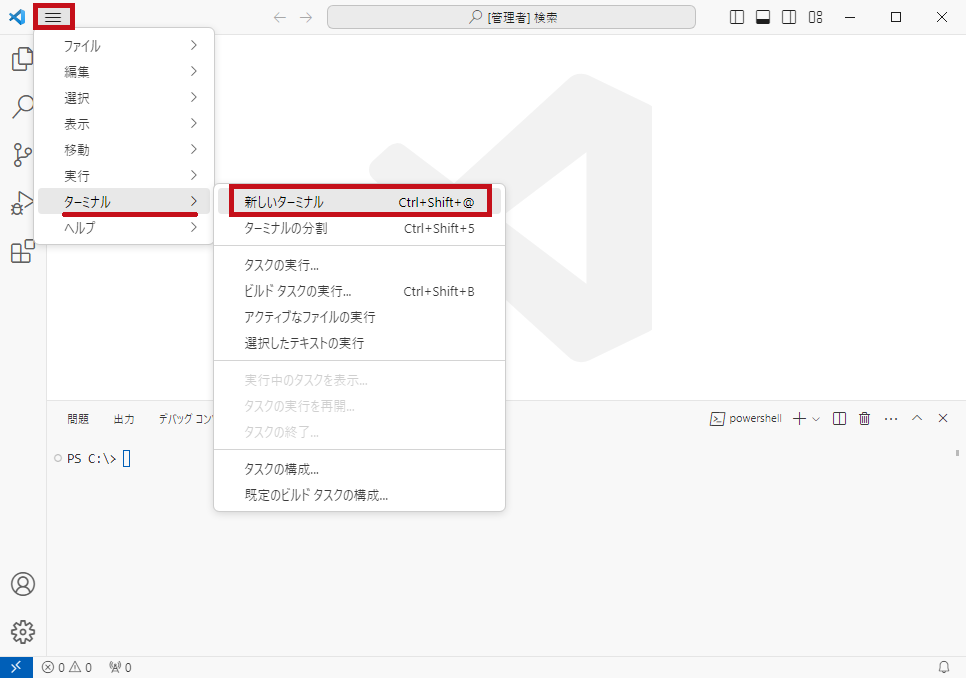The width and height of the screenshot is (966, 678).
Task: Go forward with the right arrow
Action: (306, 17)
